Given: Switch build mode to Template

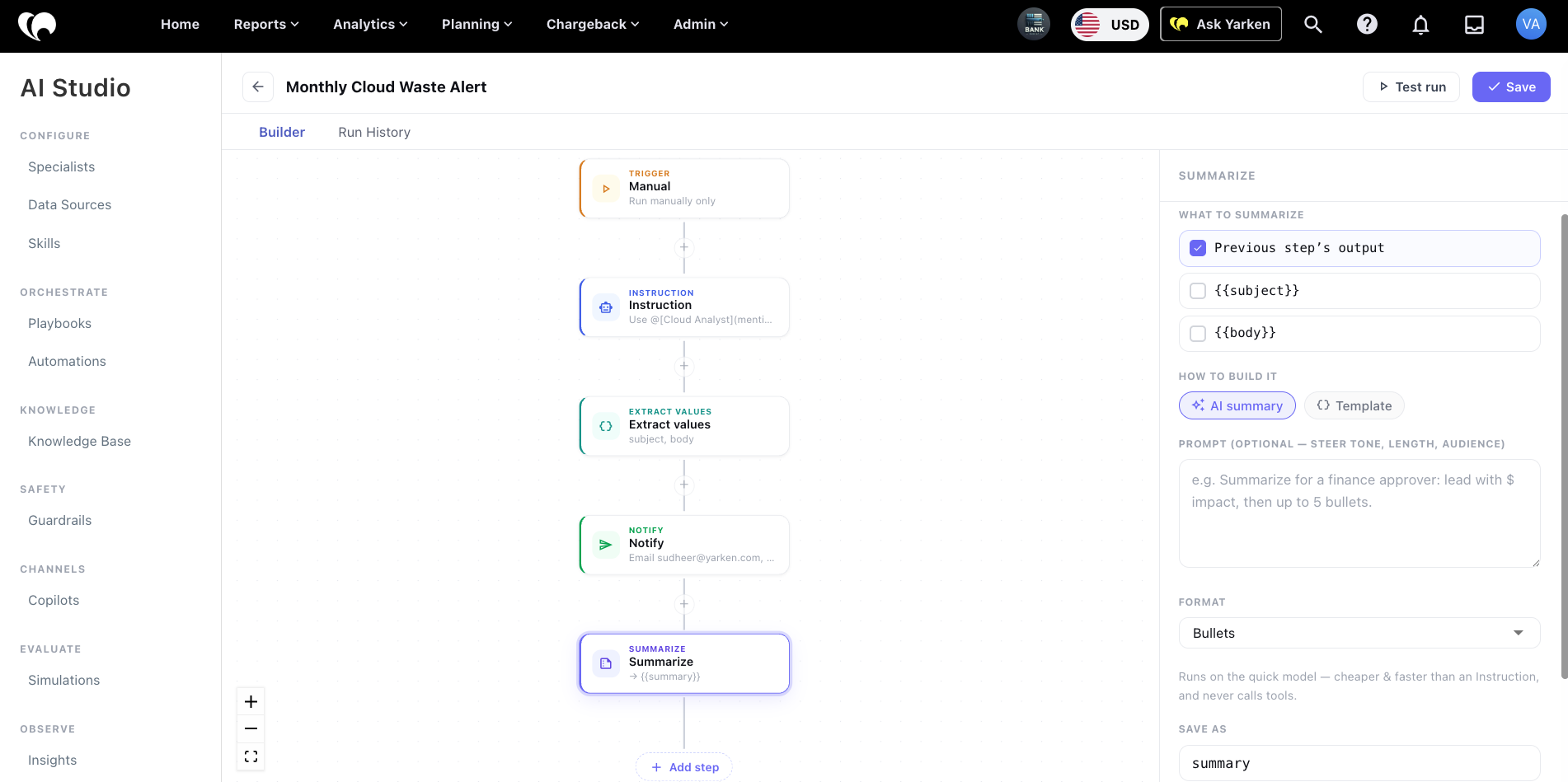Looking at the screenshot, I should coord(1354,405).
